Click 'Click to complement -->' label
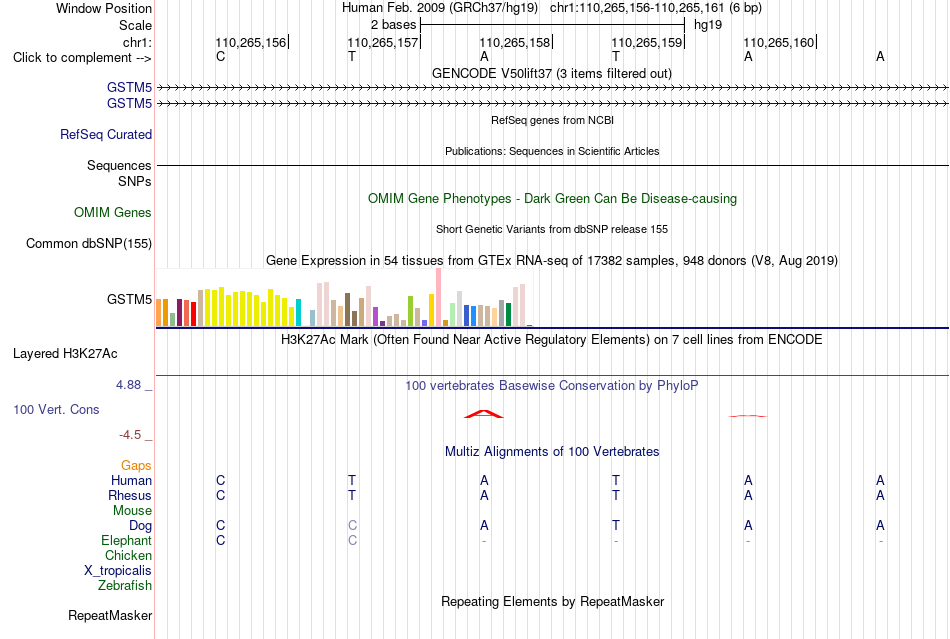The image size is (950, 639). [x=82, y=58]
